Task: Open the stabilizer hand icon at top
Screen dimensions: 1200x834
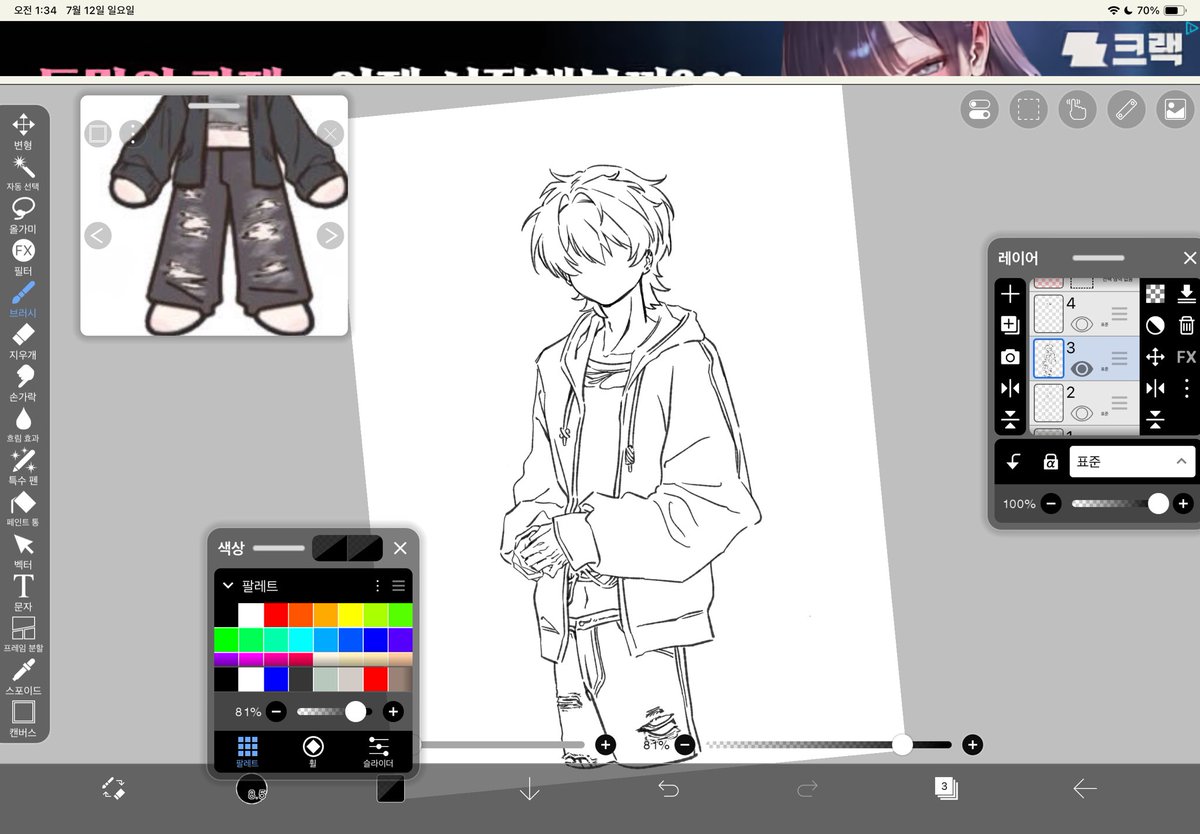Action: 1077,109
